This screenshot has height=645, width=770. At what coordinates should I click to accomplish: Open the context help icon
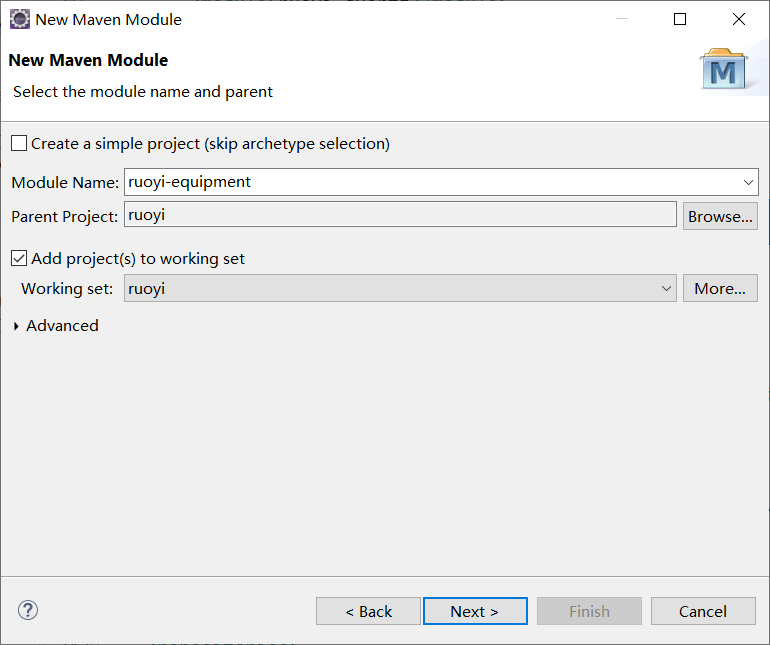click(28, 610)
